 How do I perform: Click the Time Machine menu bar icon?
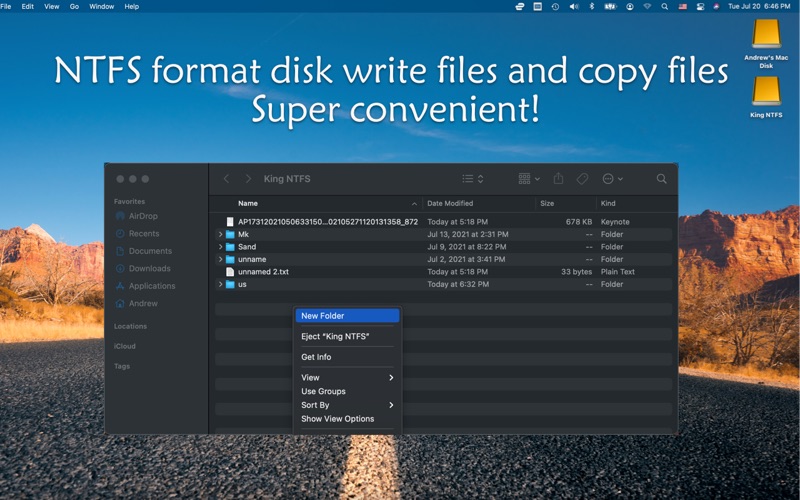[555, 7]
